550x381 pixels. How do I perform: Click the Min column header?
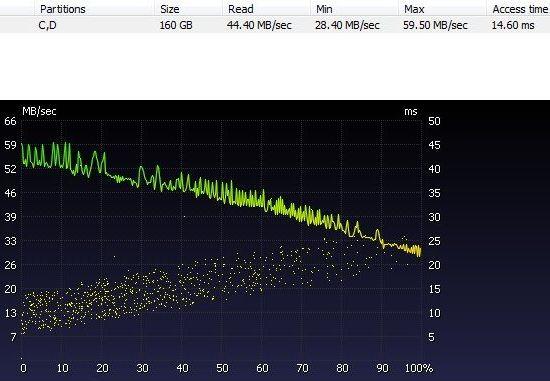click(x=355, y=8)
